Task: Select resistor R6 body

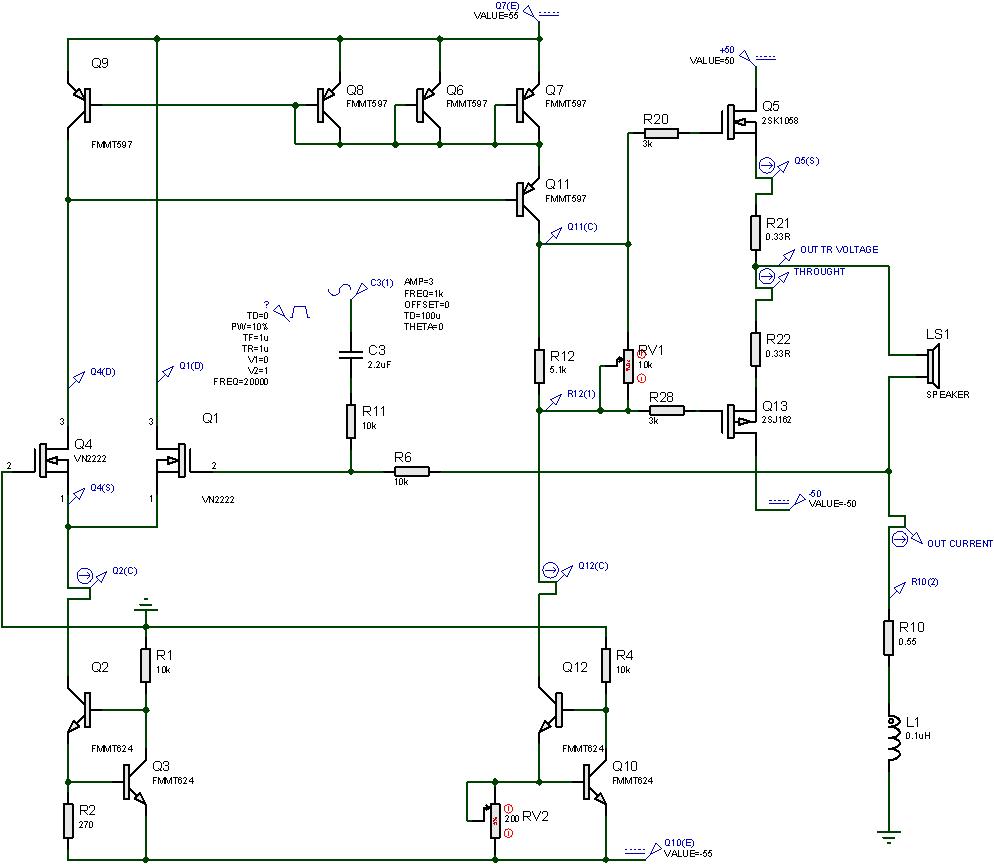Action: [x=412, y=472]
